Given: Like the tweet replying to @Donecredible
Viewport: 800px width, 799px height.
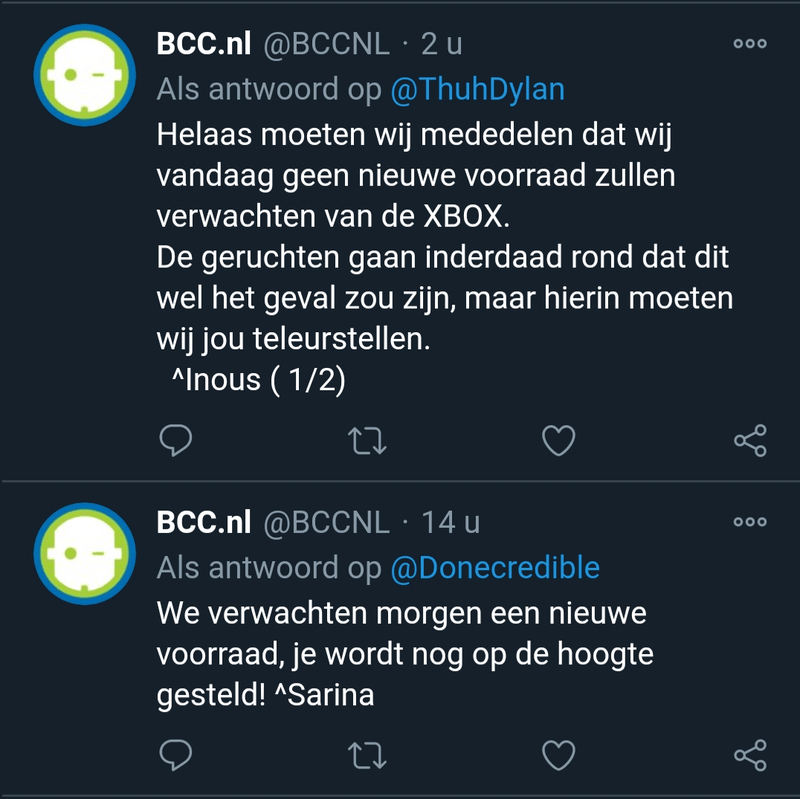Looking at the screenshot, I should (x=559, y=755).
